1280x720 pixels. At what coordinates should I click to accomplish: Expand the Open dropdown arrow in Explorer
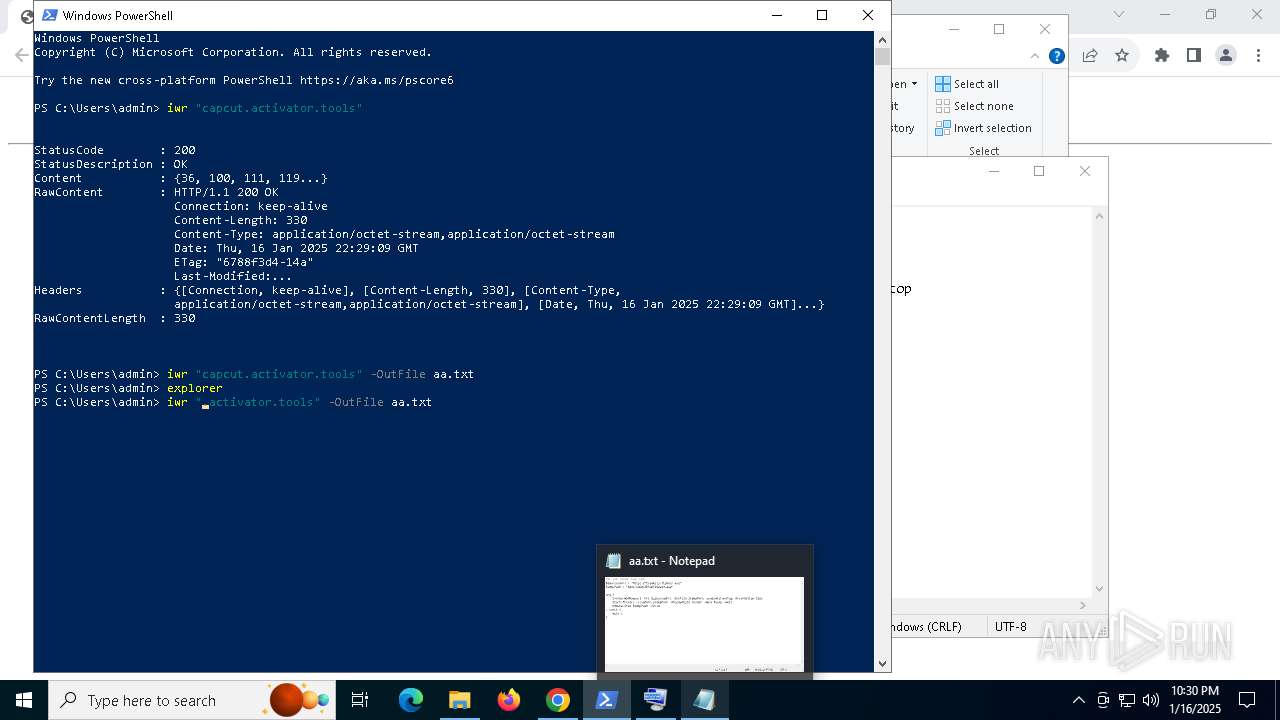914,84
